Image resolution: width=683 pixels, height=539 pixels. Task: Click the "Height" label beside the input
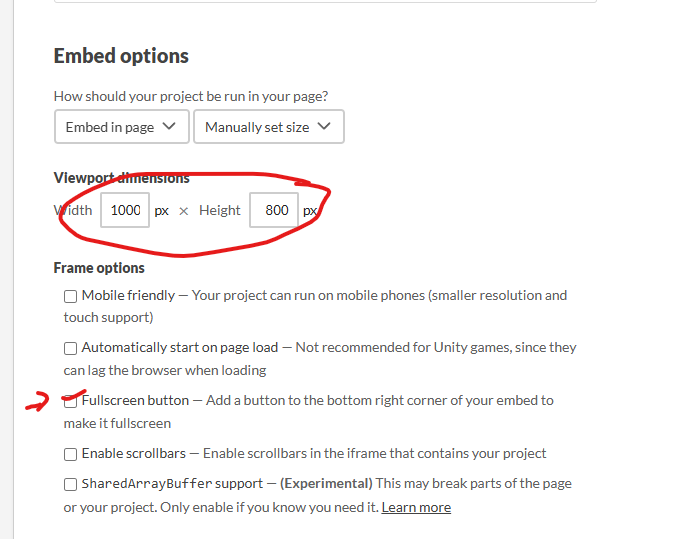tap(219, 210)
